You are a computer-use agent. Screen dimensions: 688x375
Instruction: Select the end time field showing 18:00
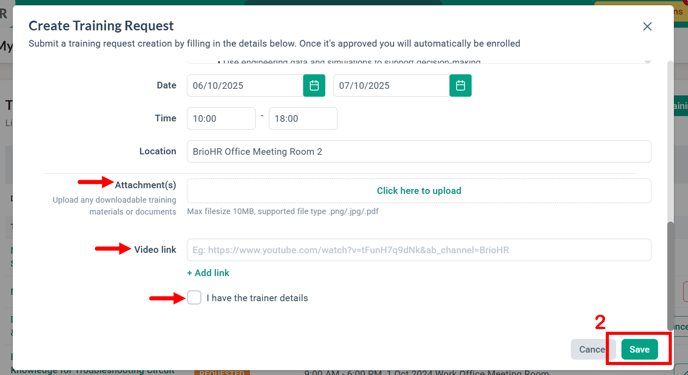(303, 118)
